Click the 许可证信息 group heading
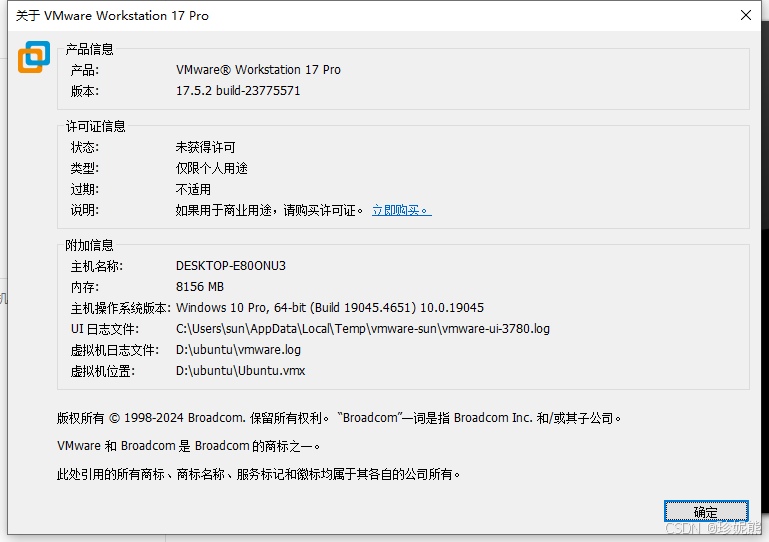769x542 pixels. [96, 127]
